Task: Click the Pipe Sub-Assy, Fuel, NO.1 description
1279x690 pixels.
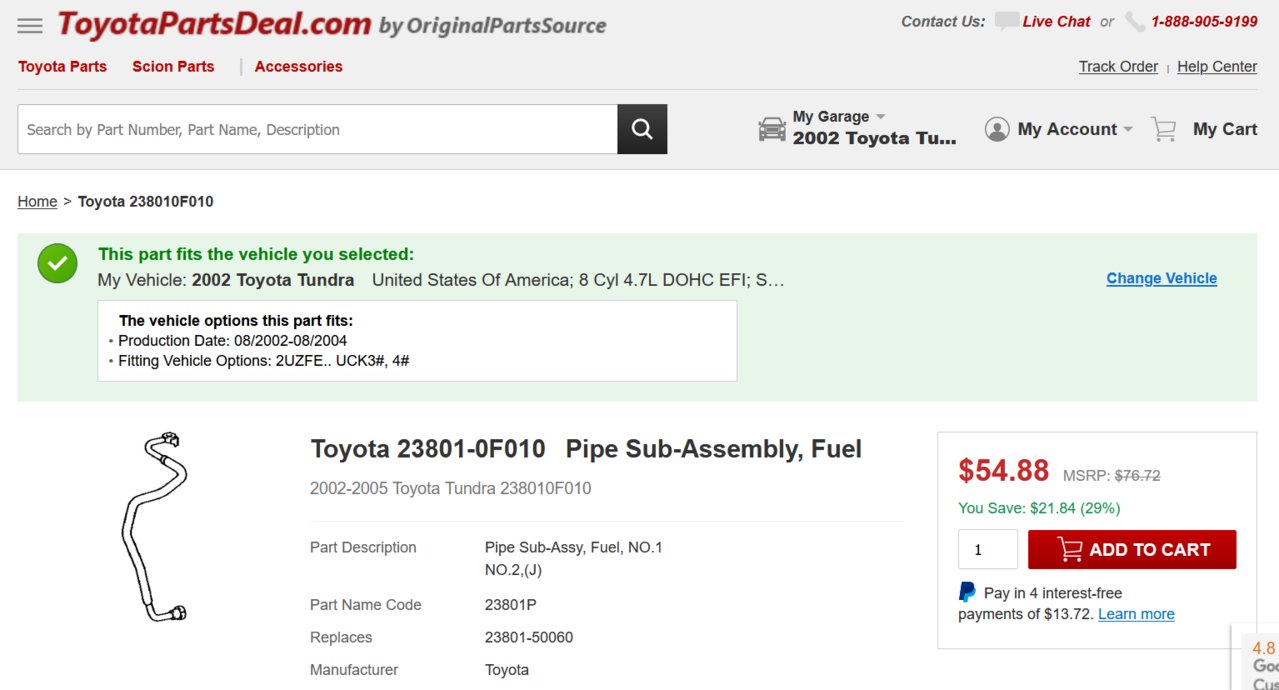Action: (x=574, y=547)
